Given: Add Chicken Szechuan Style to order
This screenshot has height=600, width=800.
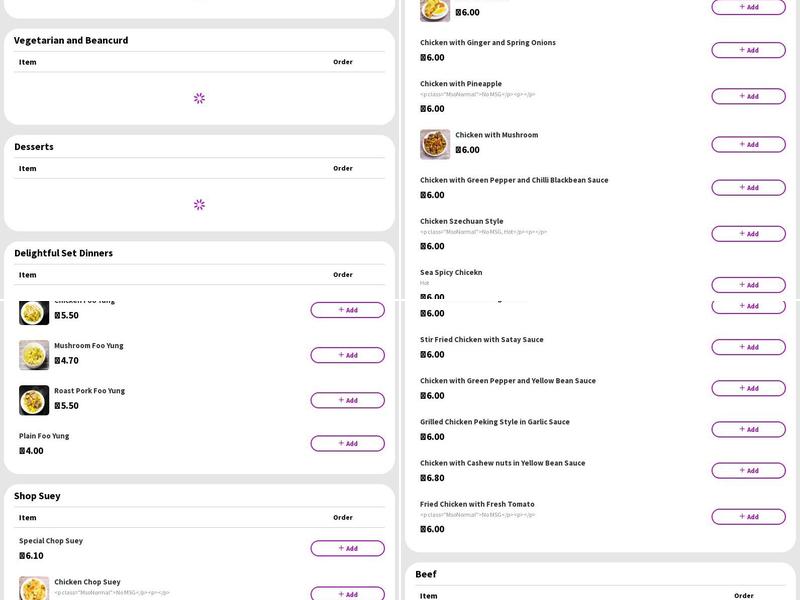Looking at the screenshot, I should 748,233.
